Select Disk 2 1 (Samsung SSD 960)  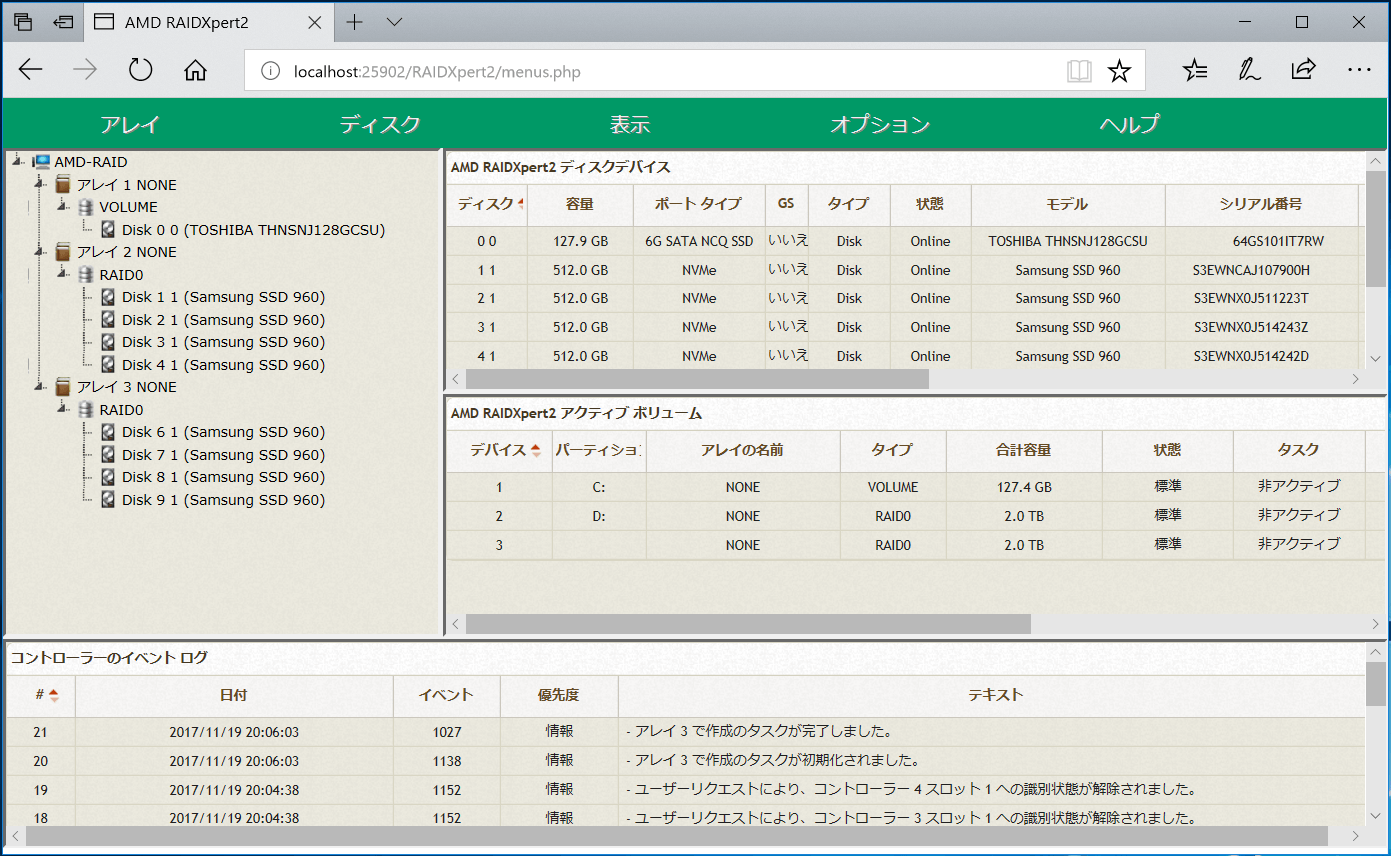[x=223, y=320]
